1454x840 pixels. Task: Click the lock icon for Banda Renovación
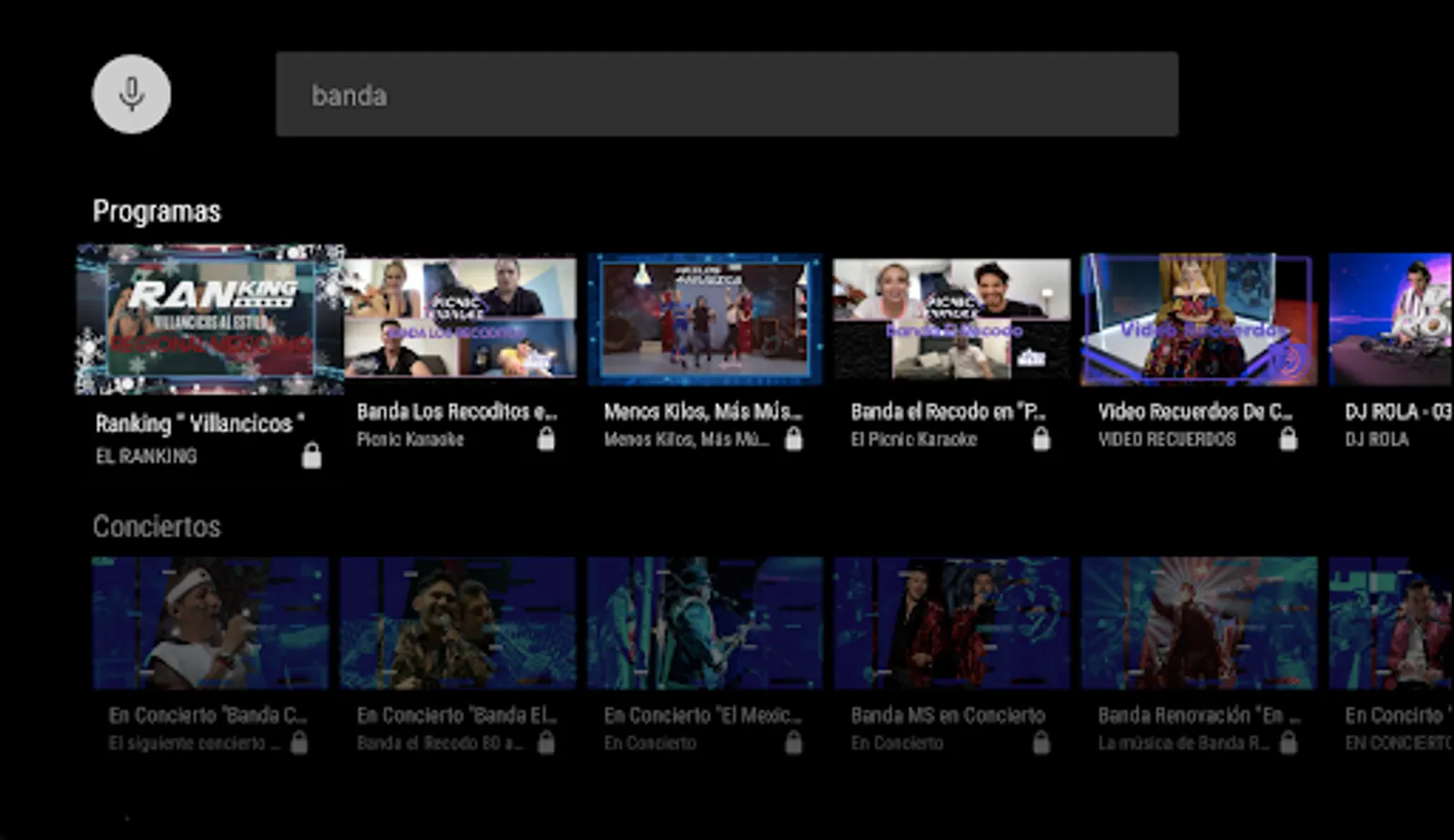coord(1288,743)
